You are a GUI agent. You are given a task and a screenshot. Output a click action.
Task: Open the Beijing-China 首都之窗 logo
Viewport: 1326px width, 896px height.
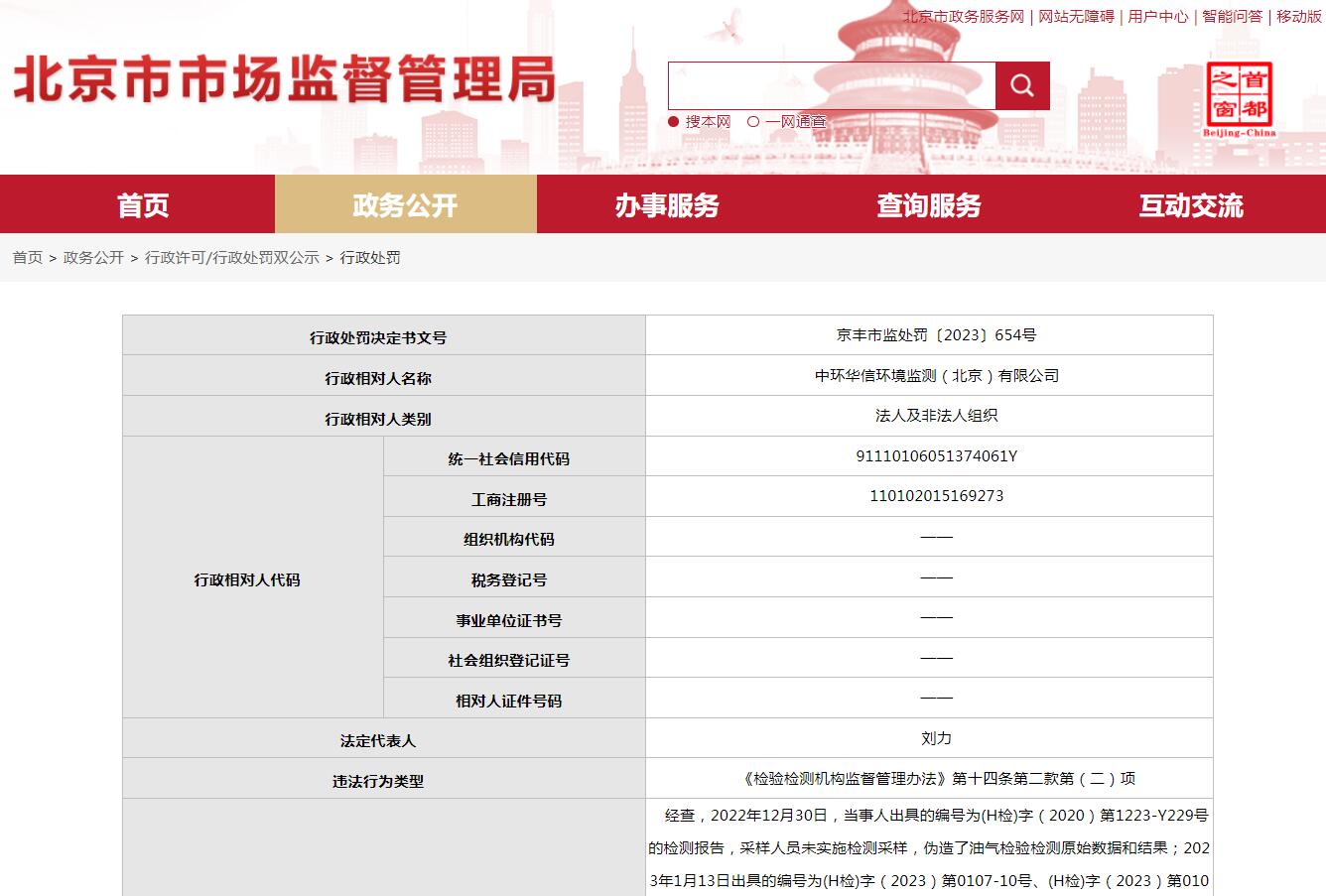1239,99
